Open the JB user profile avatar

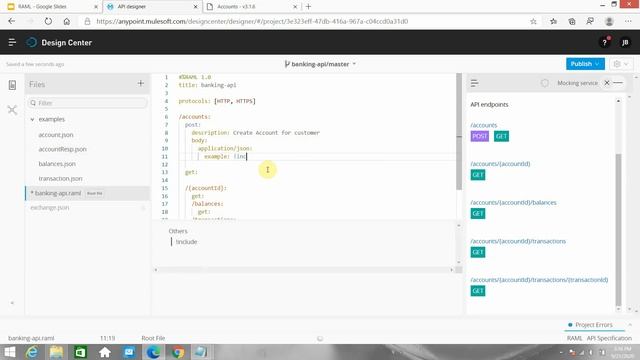pyautogui.click(x=624, y=42)
